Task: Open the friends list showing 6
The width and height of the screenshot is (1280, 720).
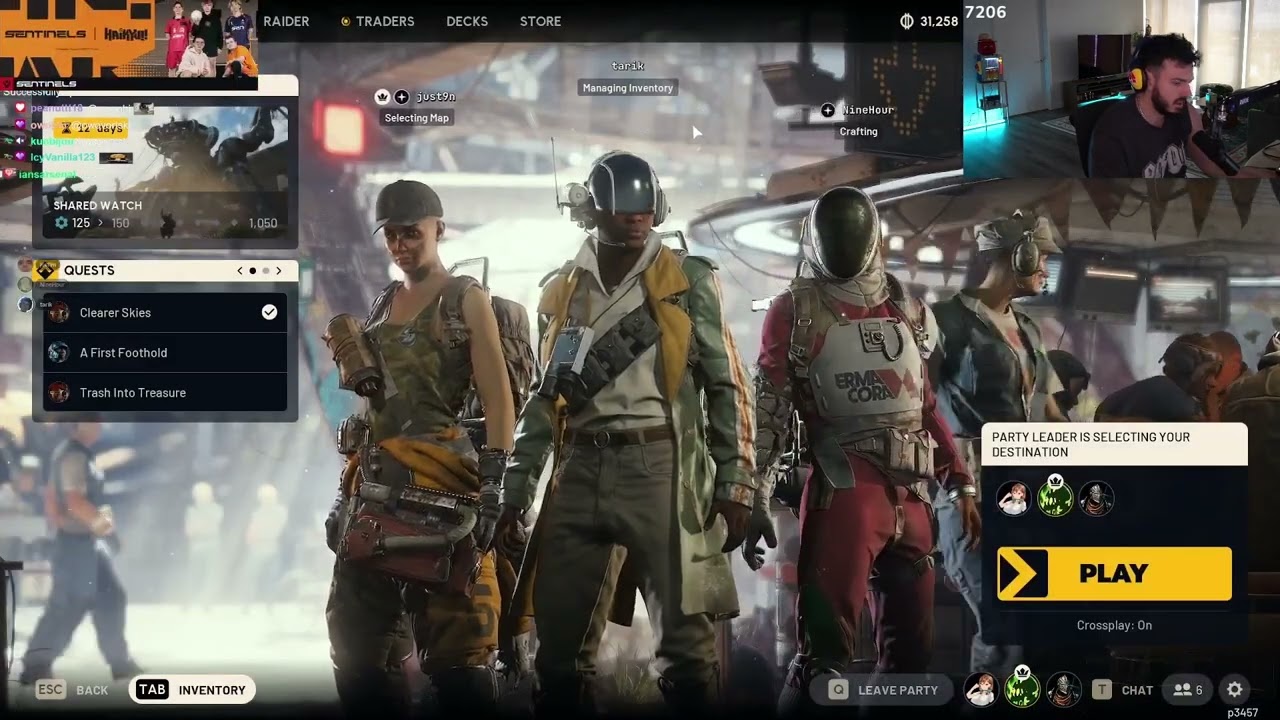Action: tap(1188, 690)
